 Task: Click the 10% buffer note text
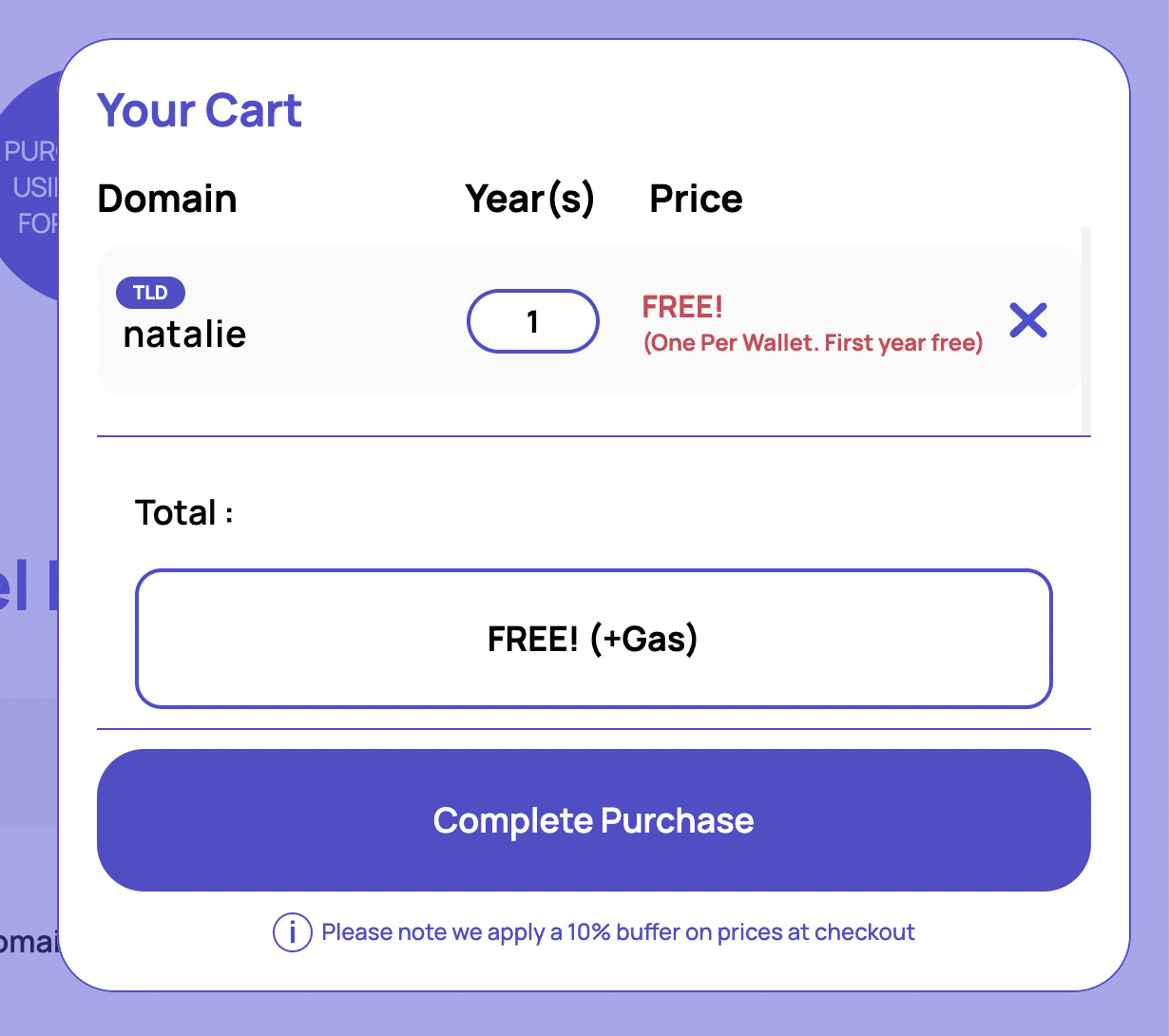point(618,932)
